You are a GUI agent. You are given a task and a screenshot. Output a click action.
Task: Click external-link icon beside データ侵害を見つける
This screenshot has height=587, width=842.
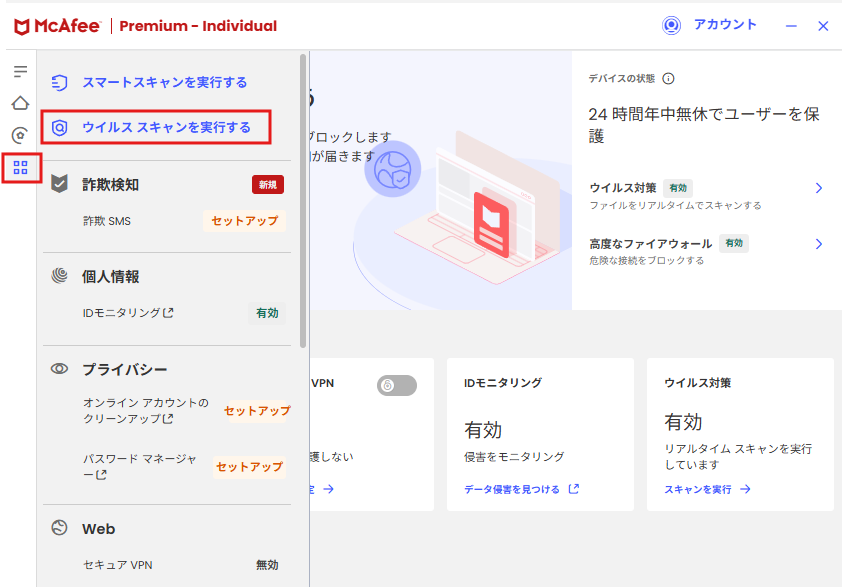tap(574, 489)
